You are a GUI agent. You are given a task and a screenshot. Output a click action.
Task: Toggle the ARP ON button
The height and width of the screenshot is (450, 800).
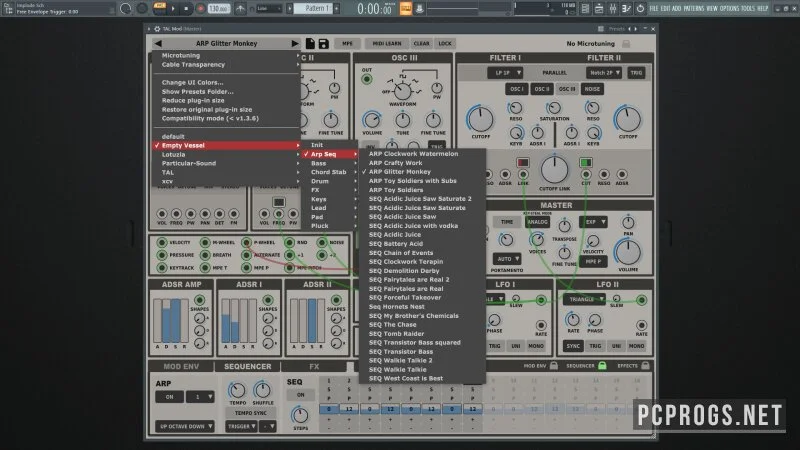click(169, 397)
